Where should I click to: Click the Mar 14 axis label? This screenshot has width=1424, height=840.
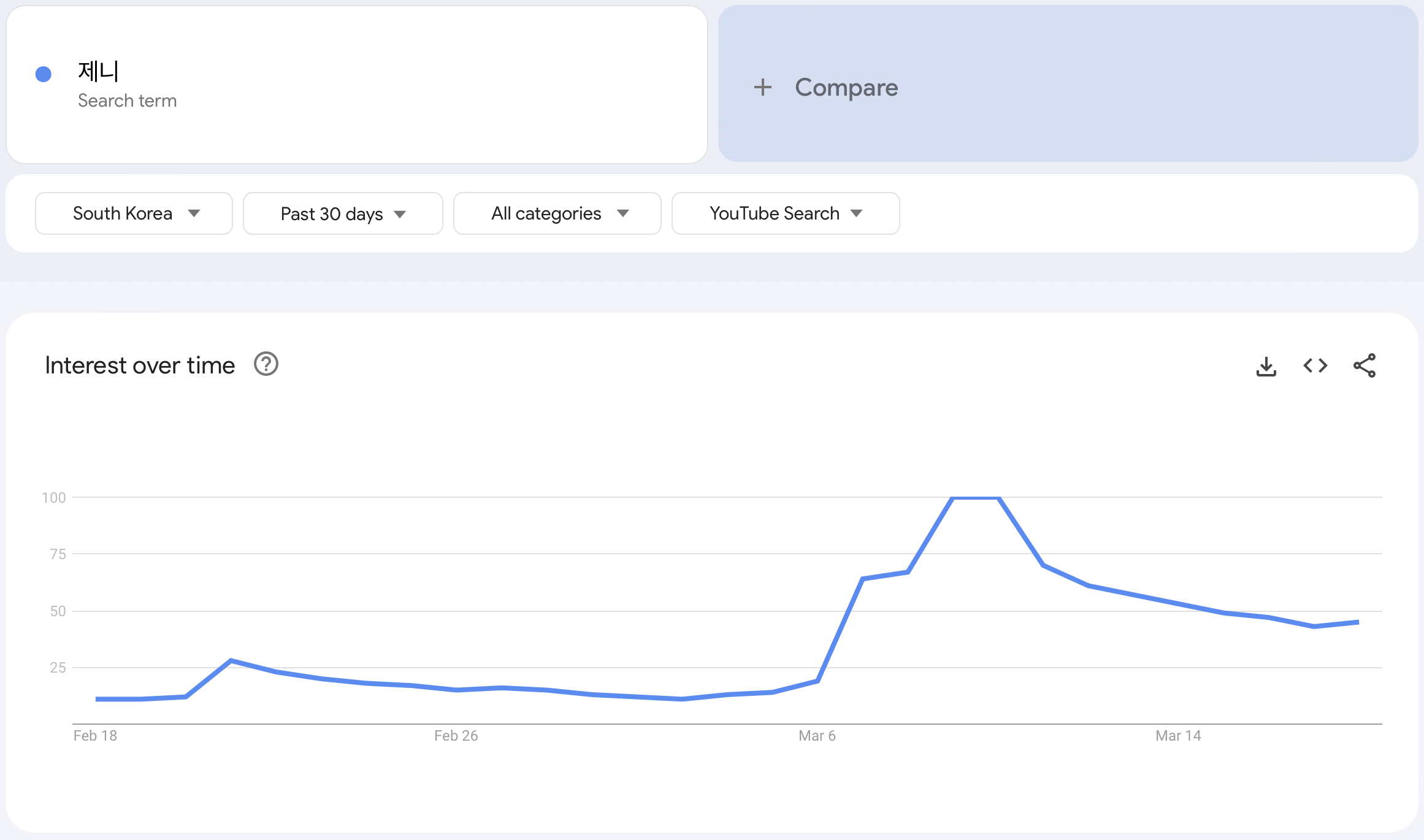pos(1178,736)
